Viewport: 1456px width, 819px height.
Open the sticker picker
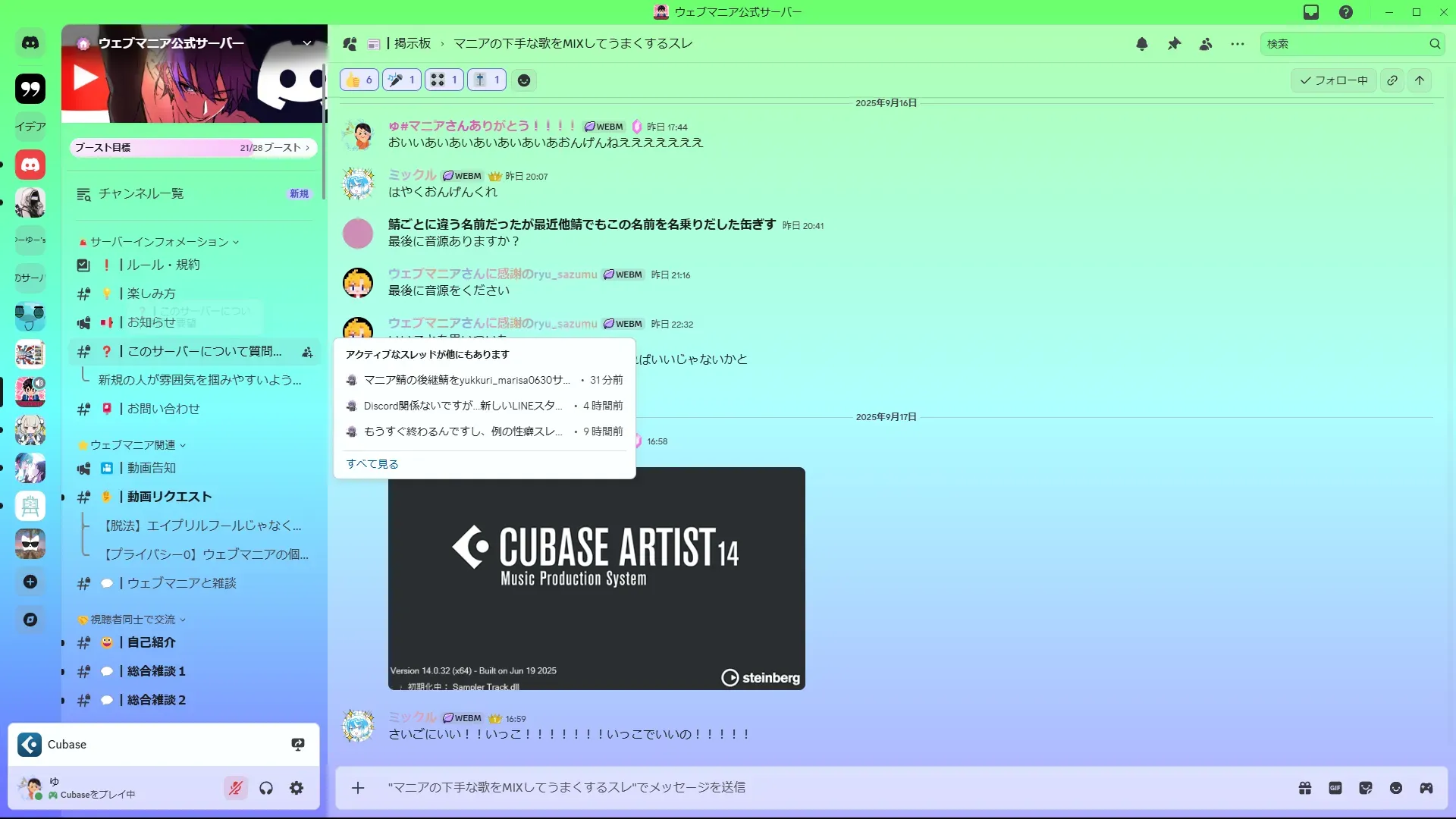1366,788
